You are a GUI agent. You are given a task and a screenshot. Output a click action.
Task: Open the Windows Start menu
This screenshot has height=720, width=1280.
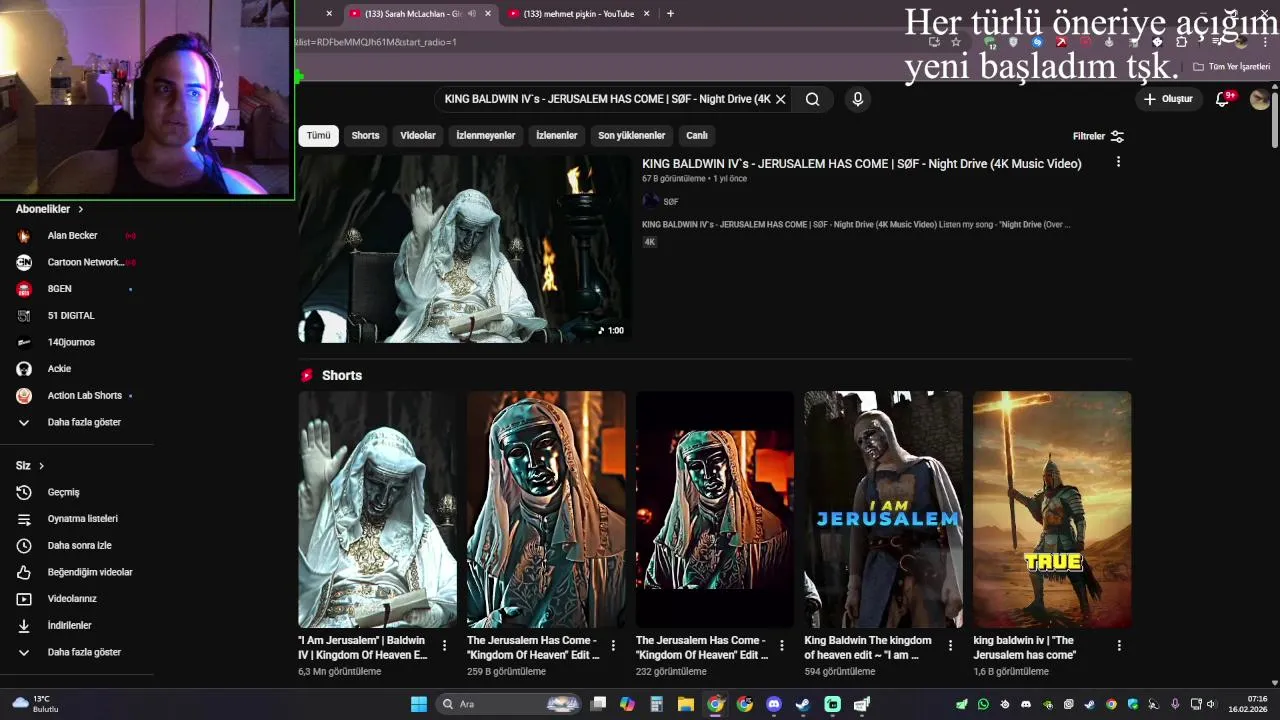419,704
